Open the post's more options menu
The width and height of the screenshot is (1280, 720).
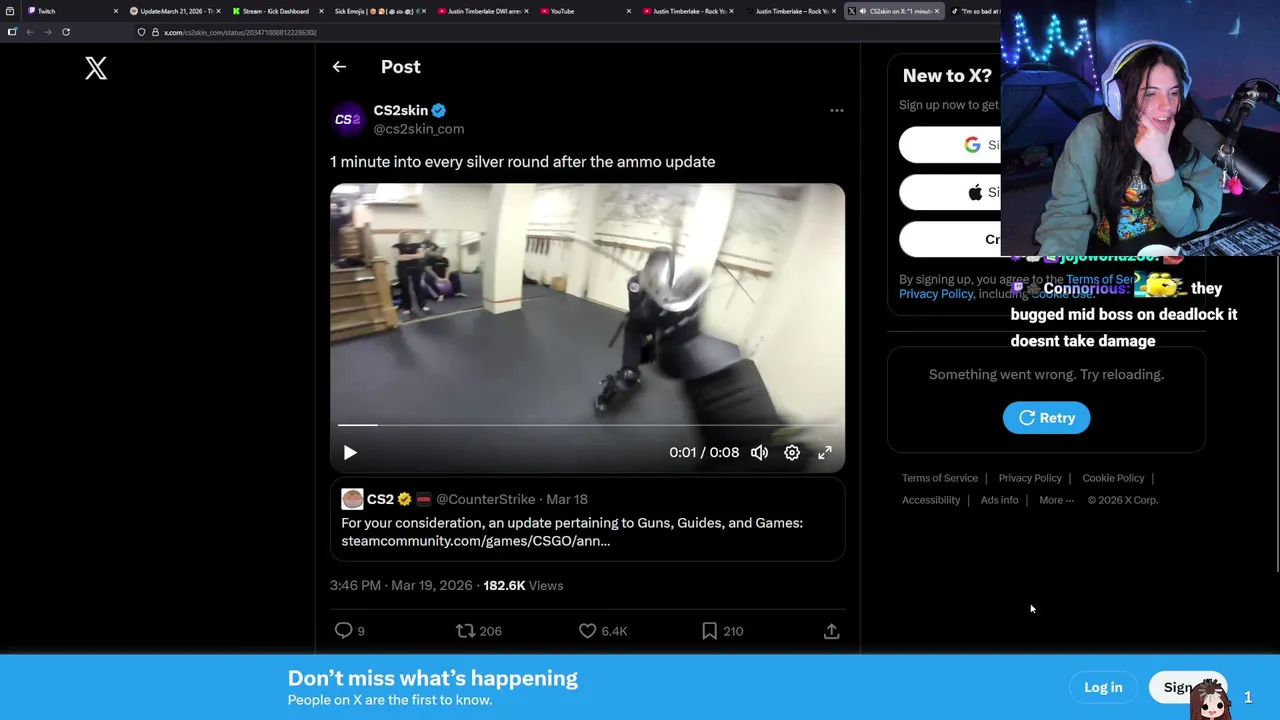point(837,110)
